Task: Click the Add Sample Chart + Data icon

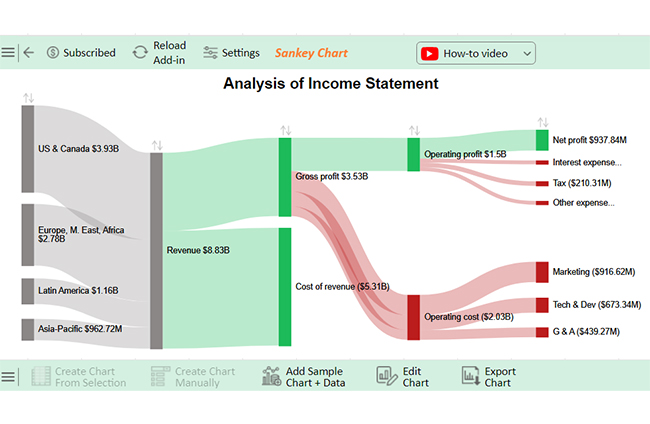Action: (x=272, y=376)
